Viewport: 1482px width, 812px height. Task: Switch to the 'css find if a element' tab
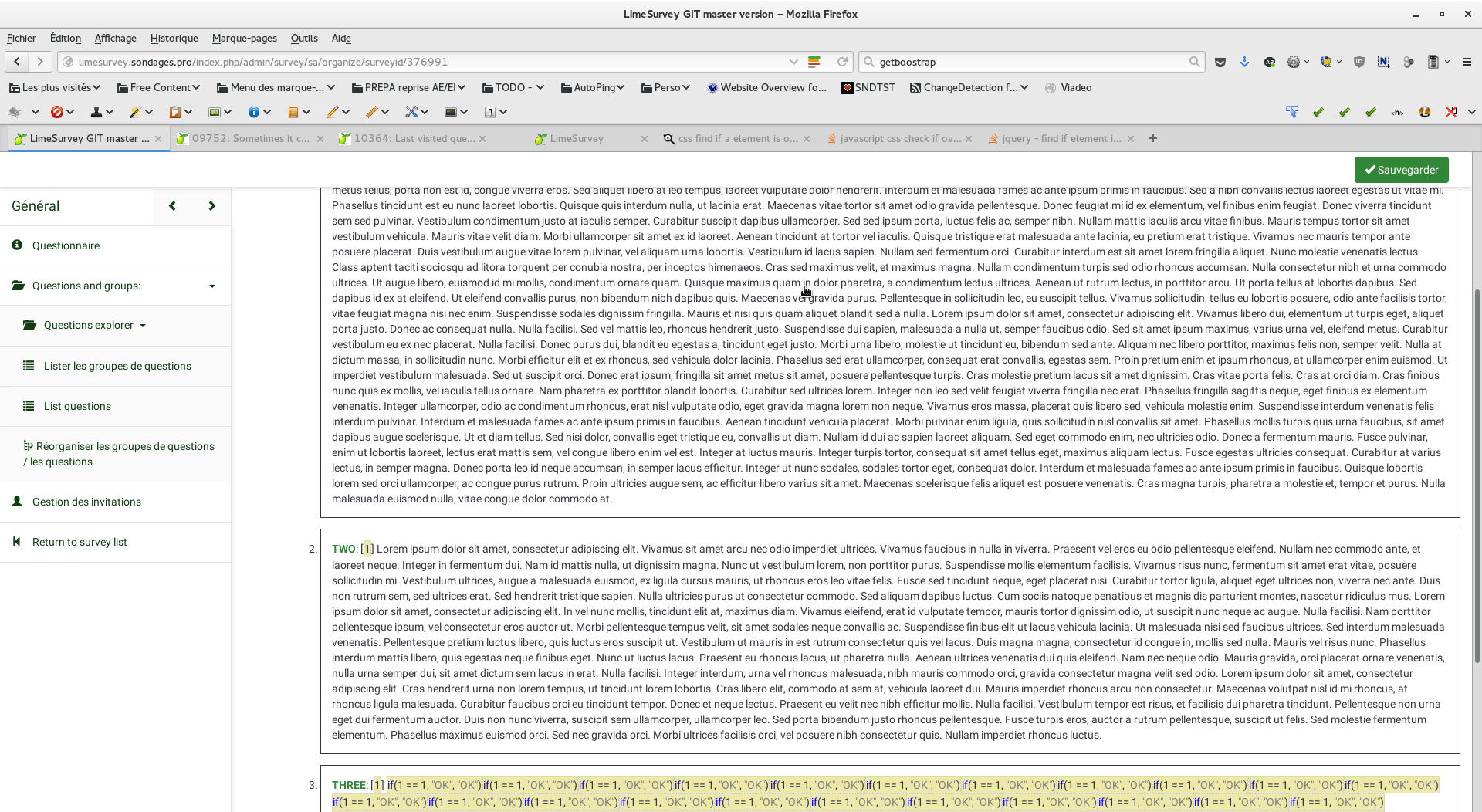[736, 139]
